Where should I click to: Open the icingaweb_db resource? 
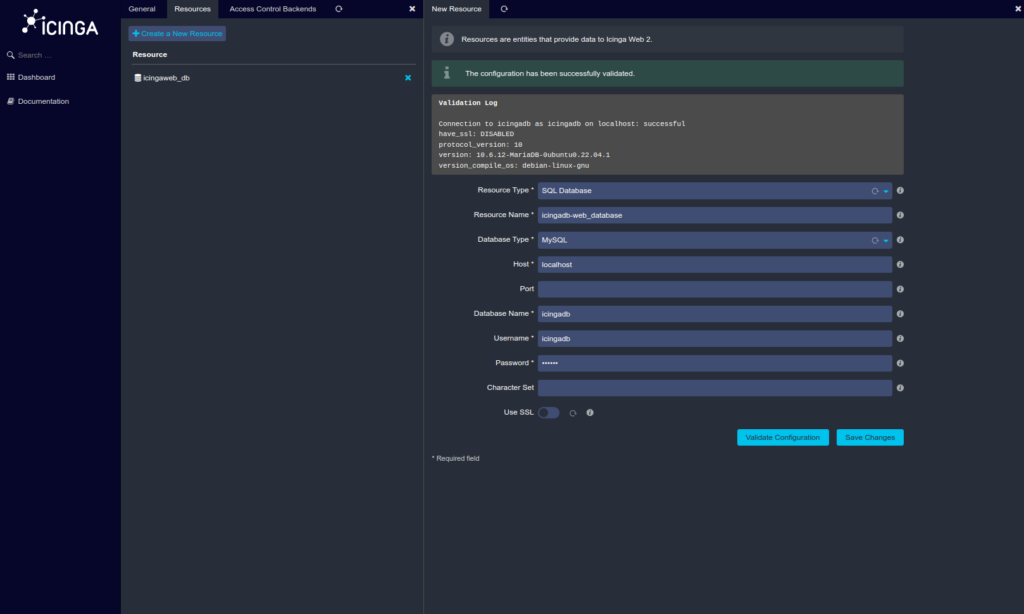(166, 78)
